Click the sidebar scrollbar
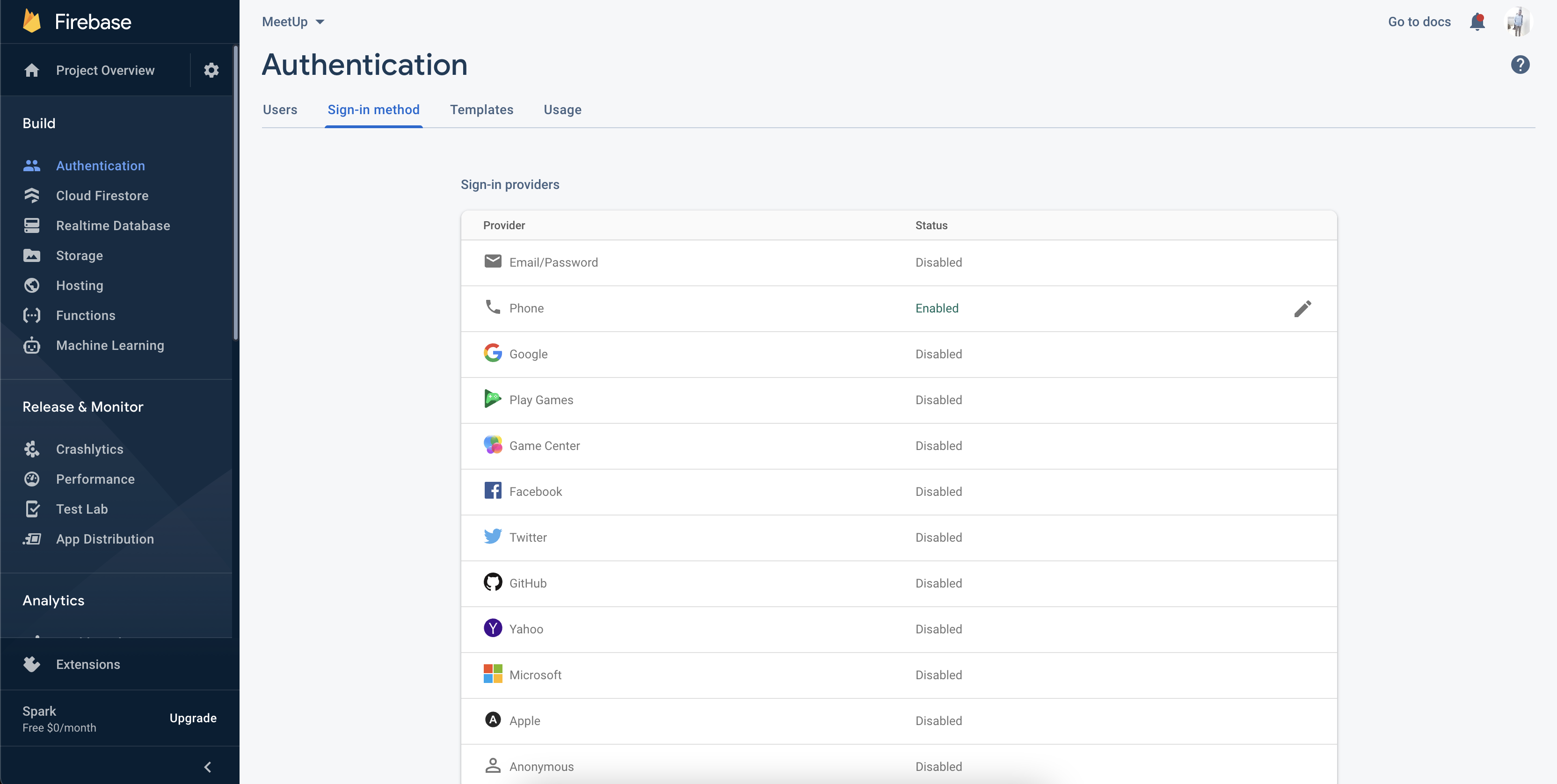The image size is (1557, 784). (236, 194)
